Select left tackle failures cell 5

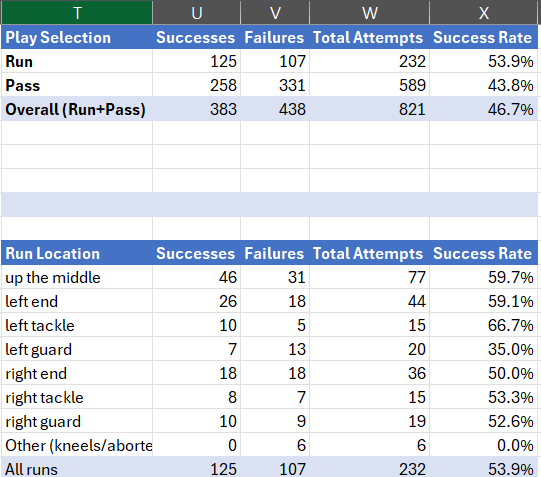coord(275,325)
